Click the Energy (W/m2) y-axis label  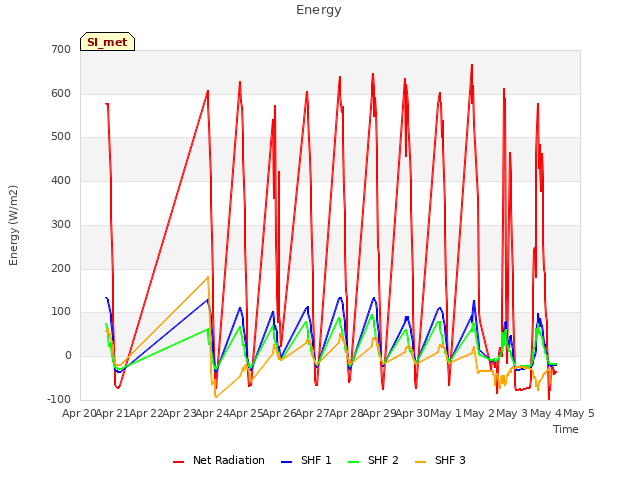[13, 225]
